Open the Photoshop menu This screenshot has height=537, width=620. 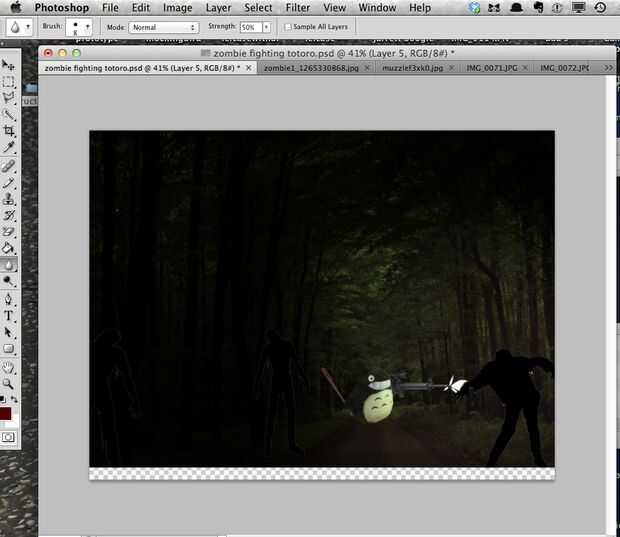(62, 8)
